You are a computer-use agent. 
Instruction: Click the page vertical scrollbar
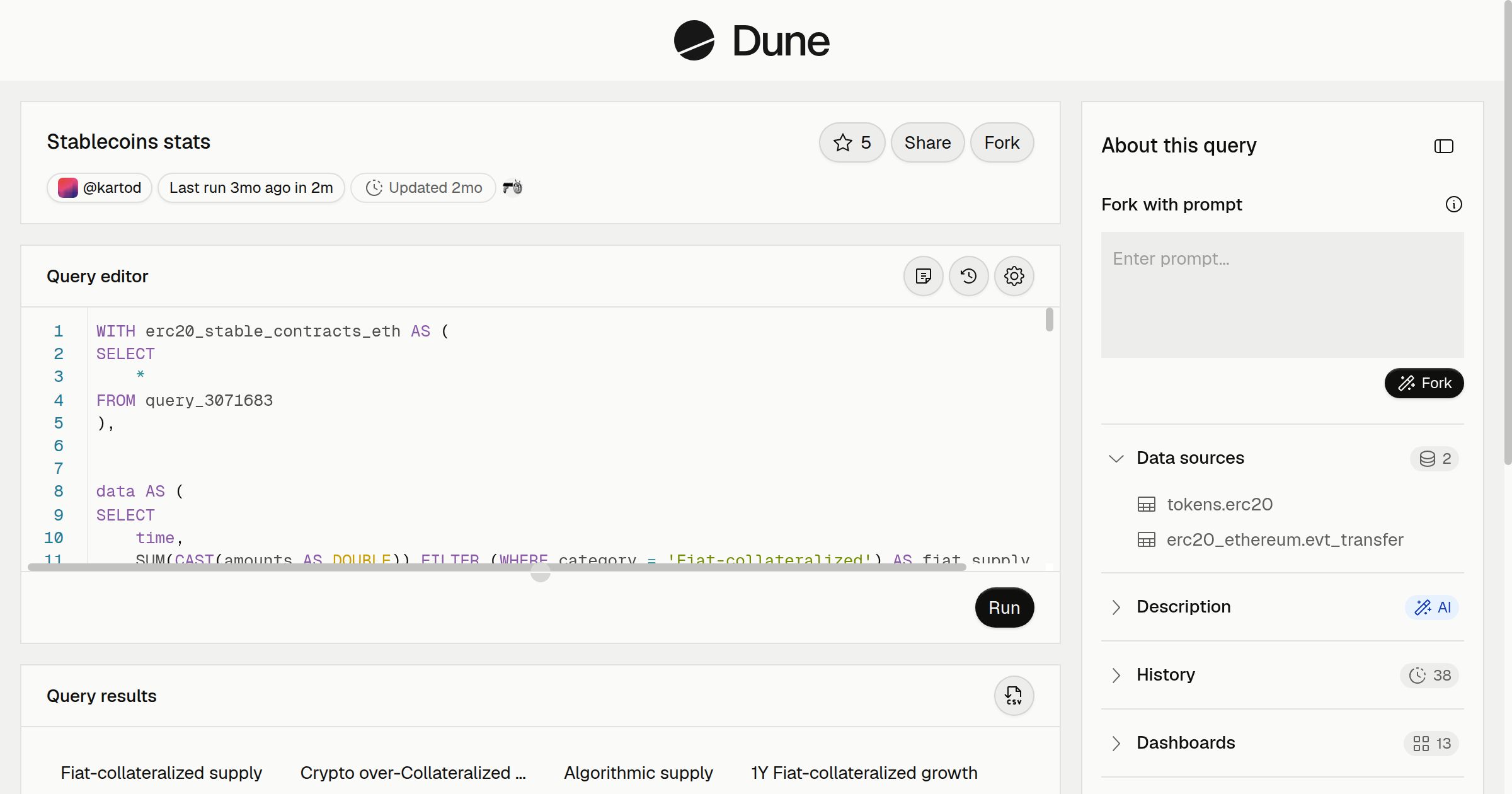pyautogui.click(x=1508, y=233)
